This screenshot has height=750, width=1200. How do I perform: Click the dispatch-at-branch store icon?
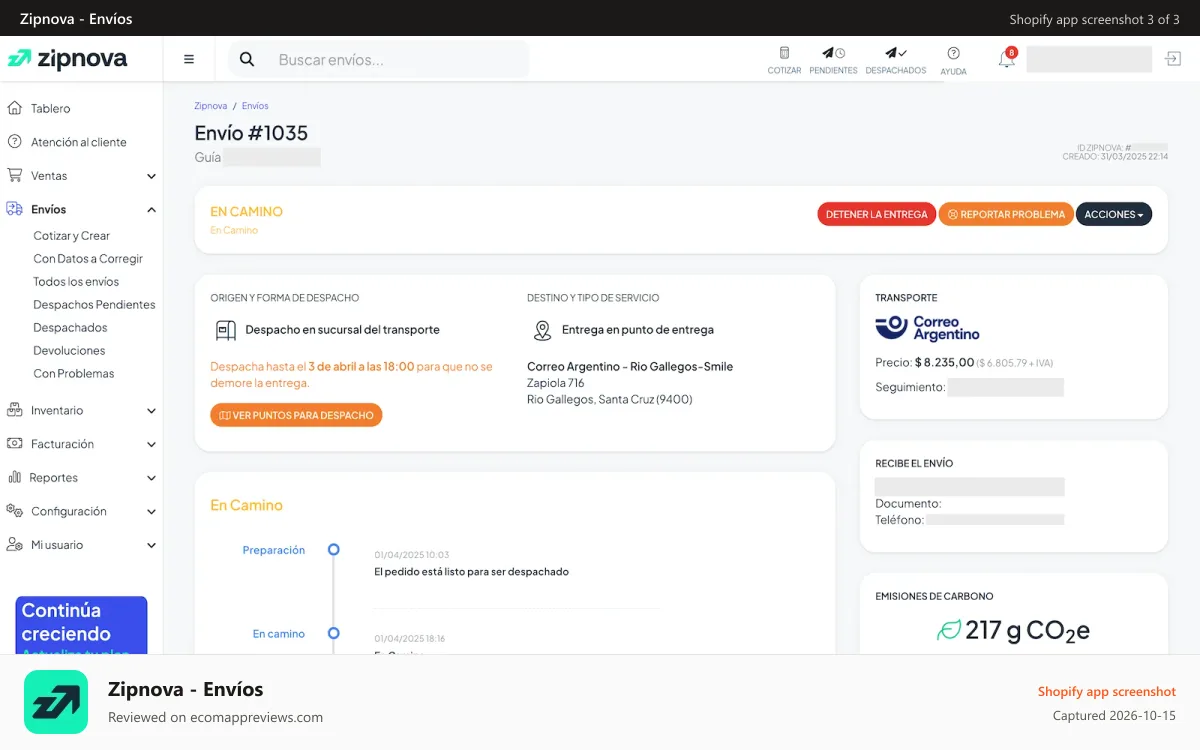(226, 330)
